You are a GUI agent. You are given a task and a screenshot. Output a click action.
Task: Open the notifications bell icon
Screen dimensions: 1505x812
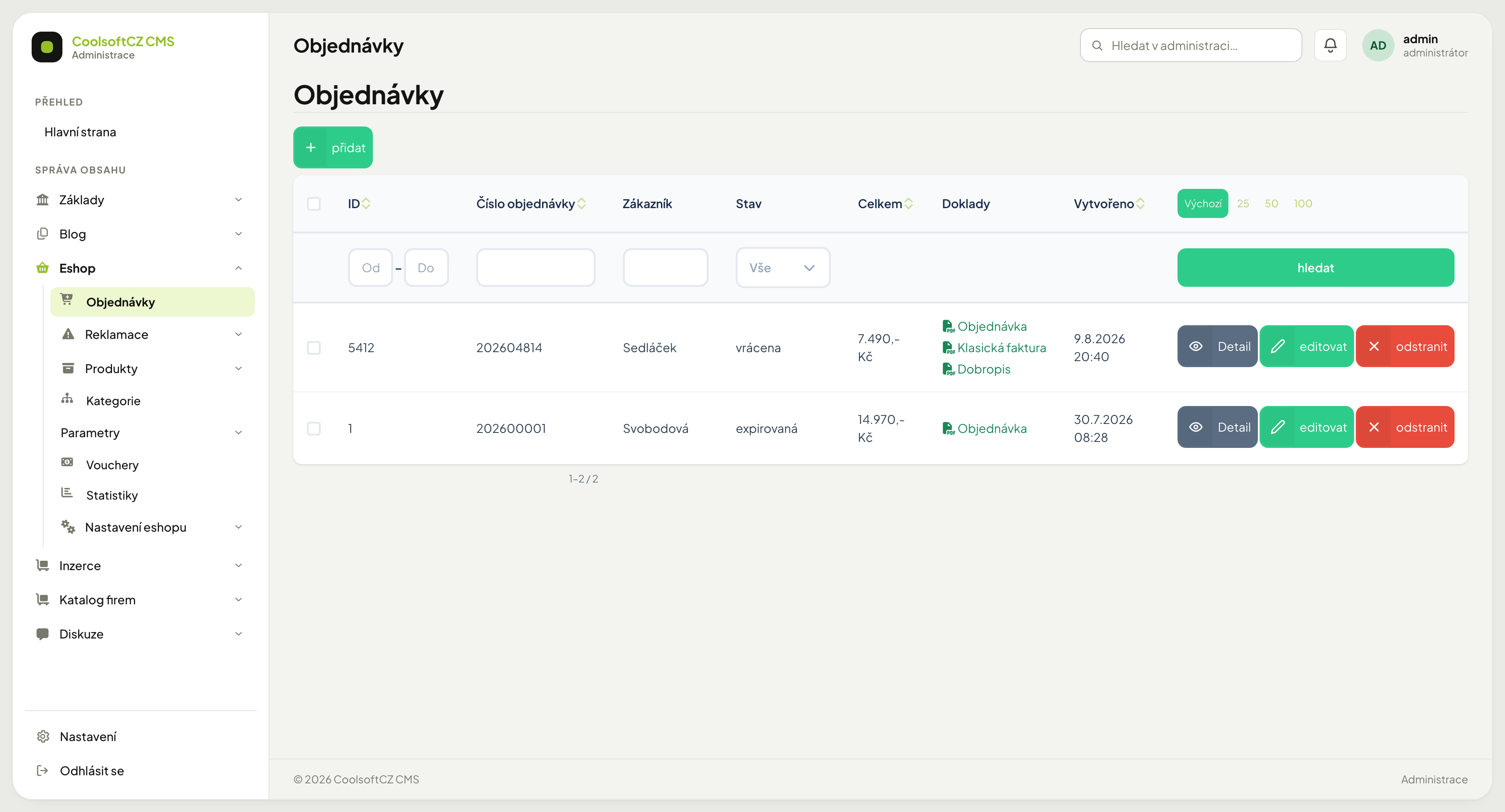(1330, 45)
